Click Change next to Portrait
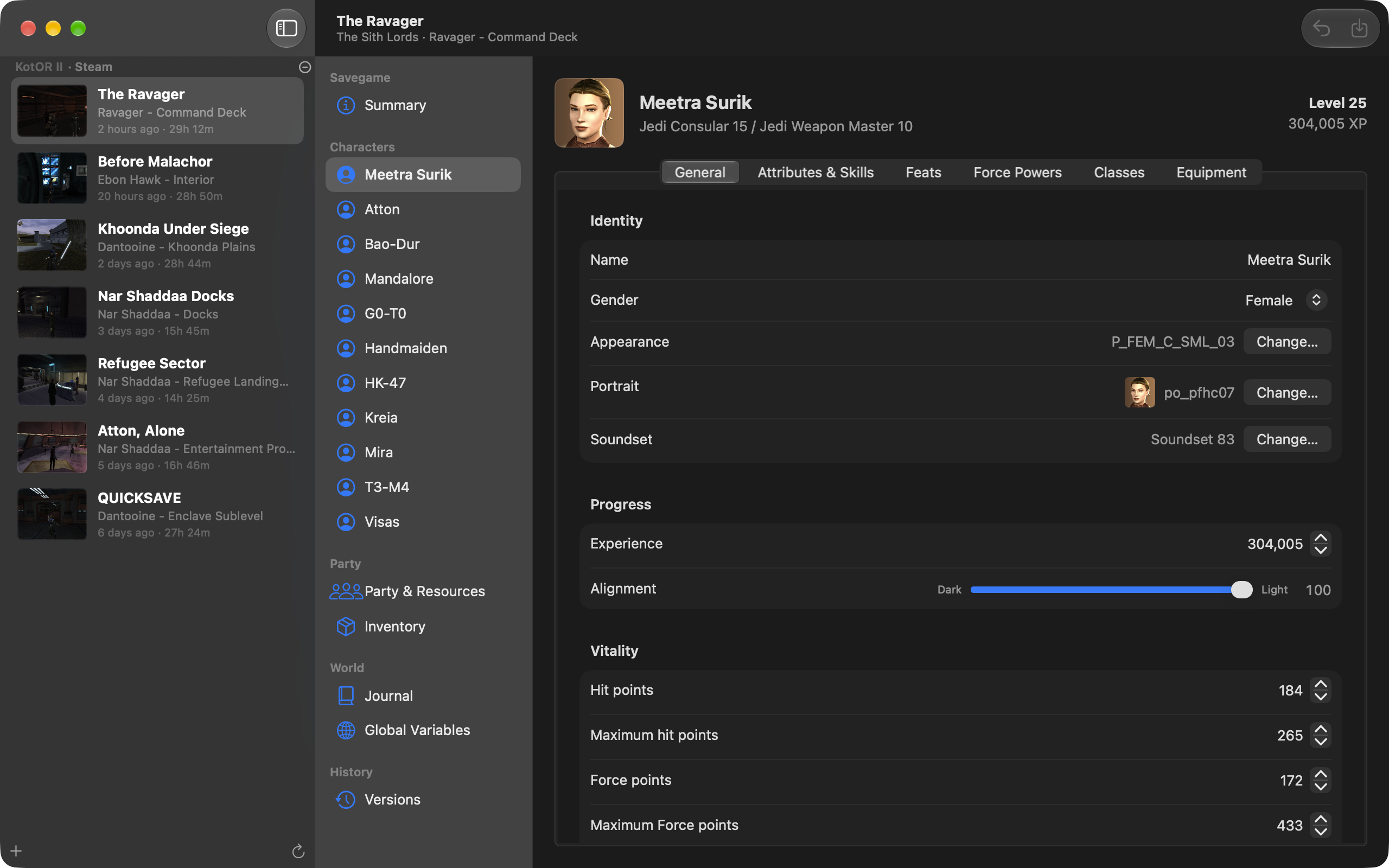Viewport: 1389px width, 868px height. [1287, 393]
